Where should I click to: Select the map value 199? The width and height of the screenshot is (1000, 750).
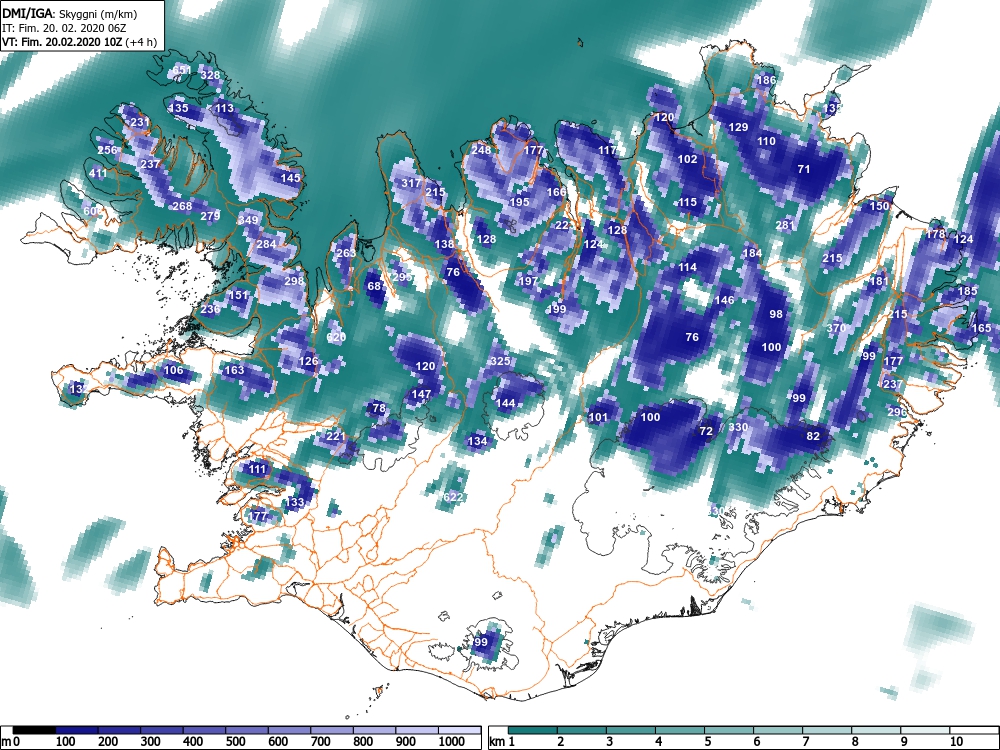(x=557, y=309)
